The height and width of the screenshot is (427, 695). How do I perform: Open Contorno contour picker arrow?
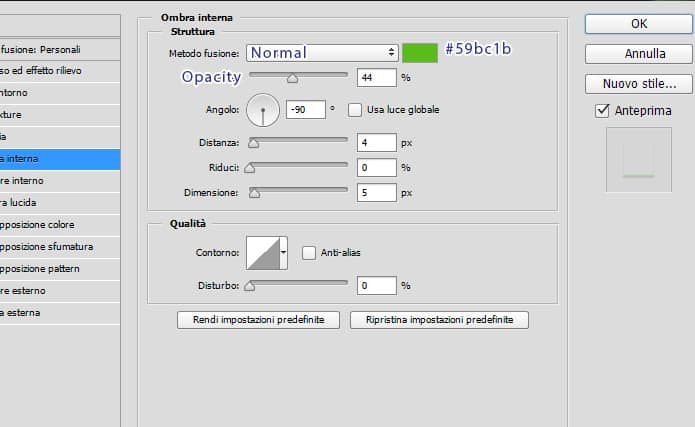283,253
